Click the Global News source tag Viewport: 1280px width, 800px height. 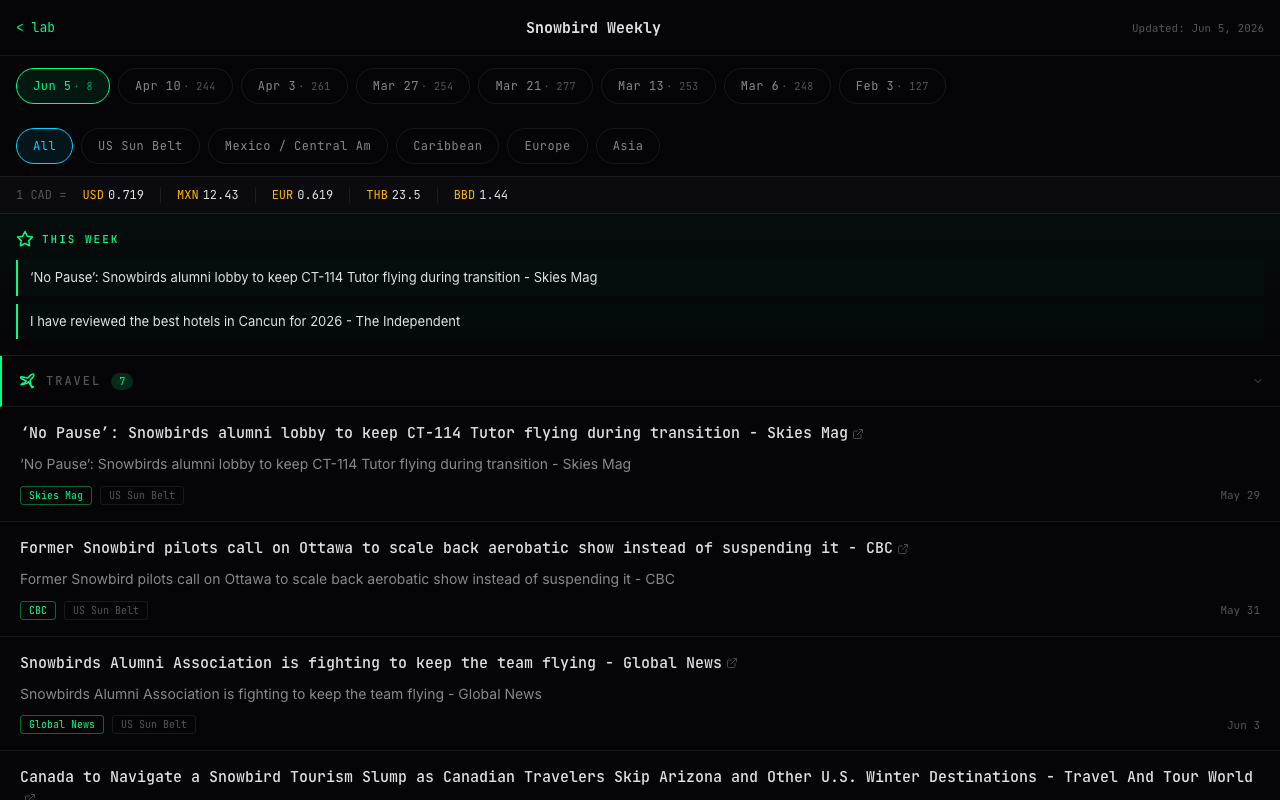(x=62, y=725)
